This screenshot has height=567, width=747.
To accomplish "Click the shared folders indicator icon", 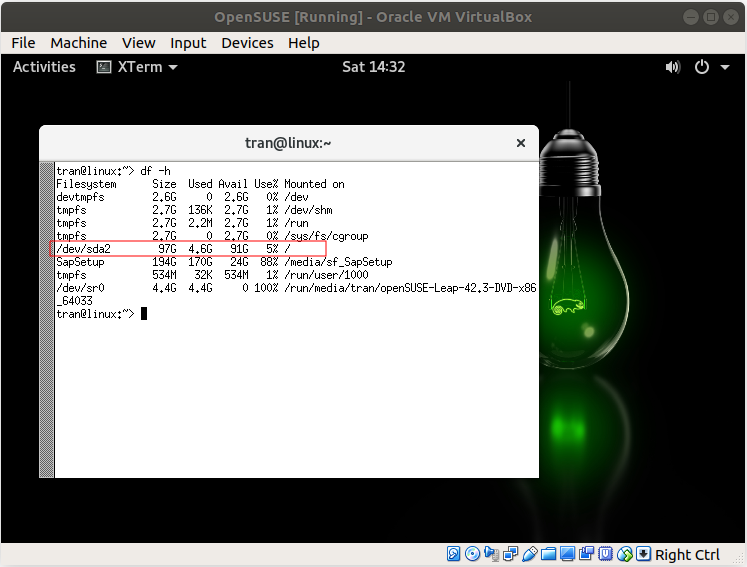I will tap(548, 554).
